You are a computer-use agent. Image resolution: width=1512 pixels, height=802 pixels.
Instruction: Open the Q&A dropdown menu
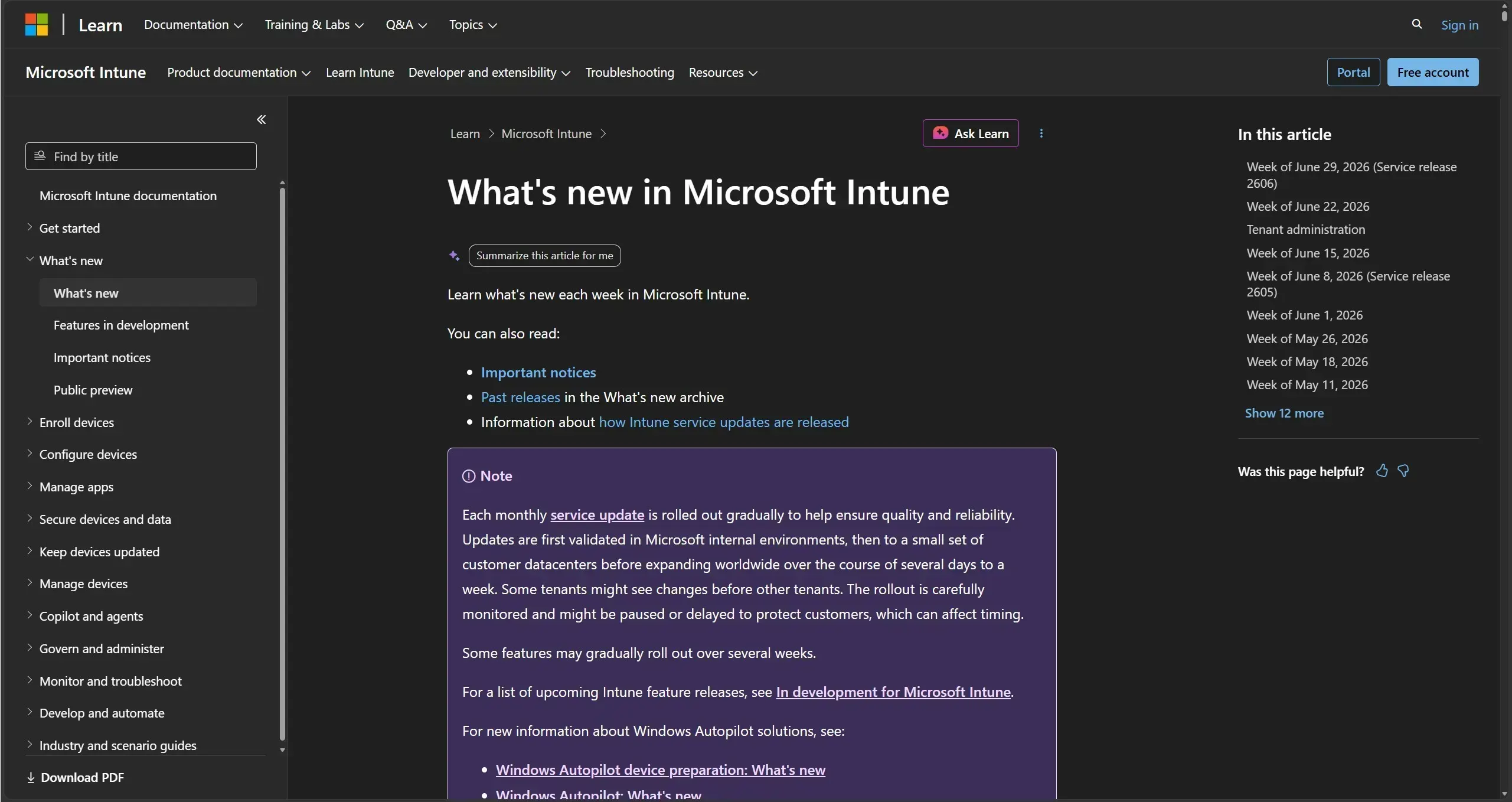(x=406, y=25)
